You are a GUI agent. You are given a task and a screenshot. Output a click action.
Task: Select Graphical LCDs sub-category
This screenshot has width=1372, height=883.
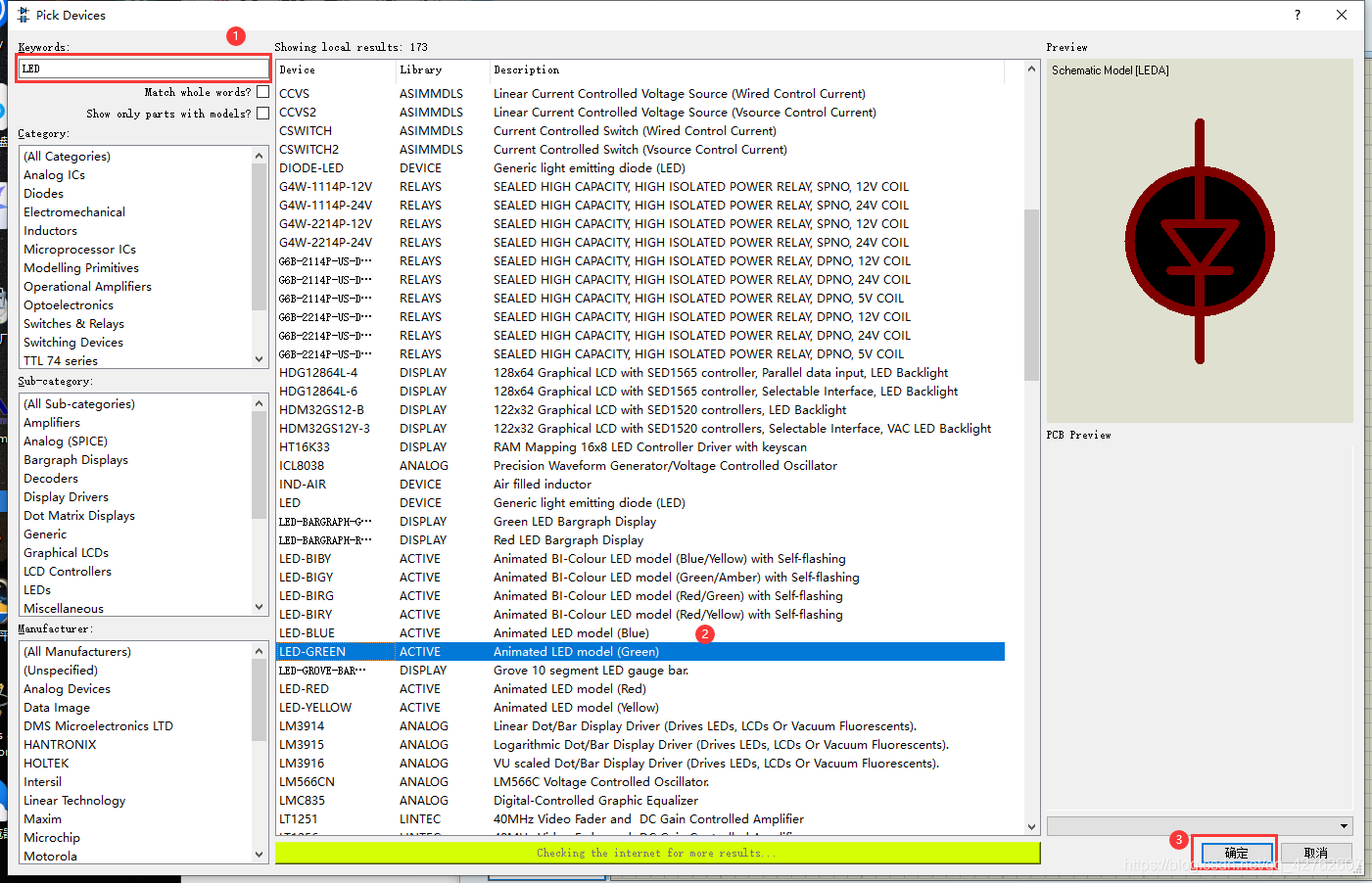[66, 553]
